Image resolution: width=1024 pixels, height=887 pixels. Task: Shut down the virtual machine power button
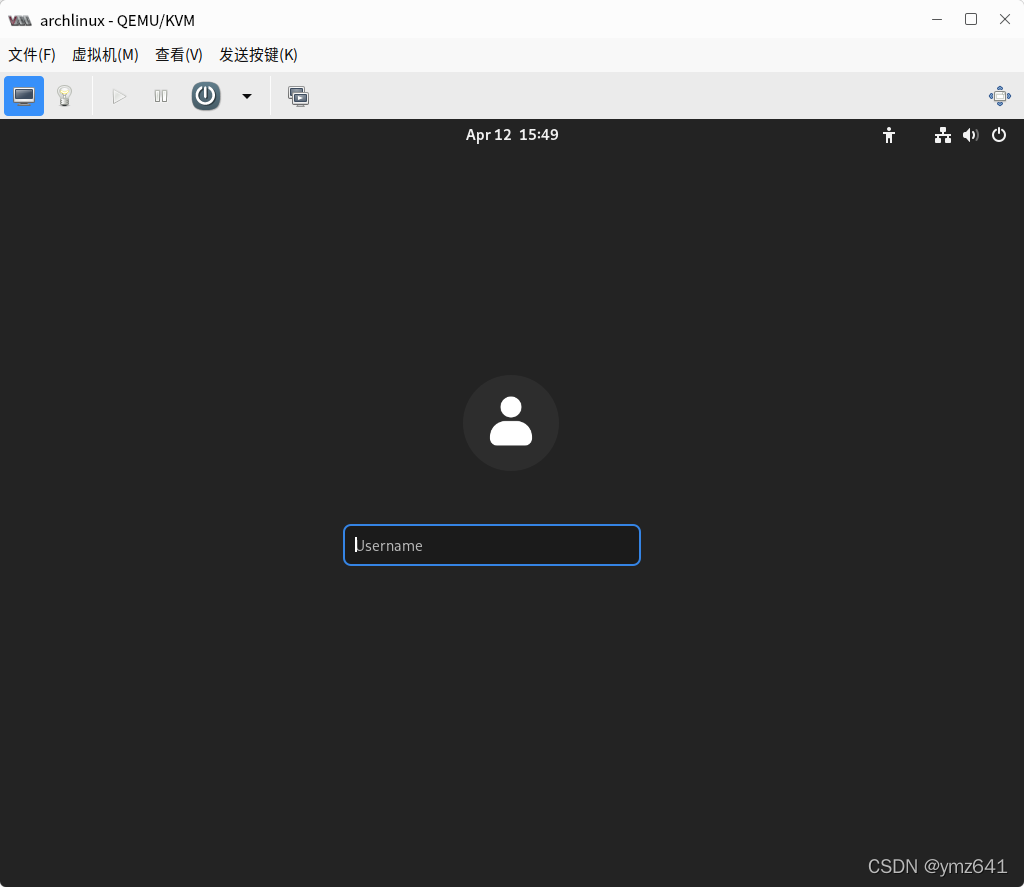[x=206, y=96]
